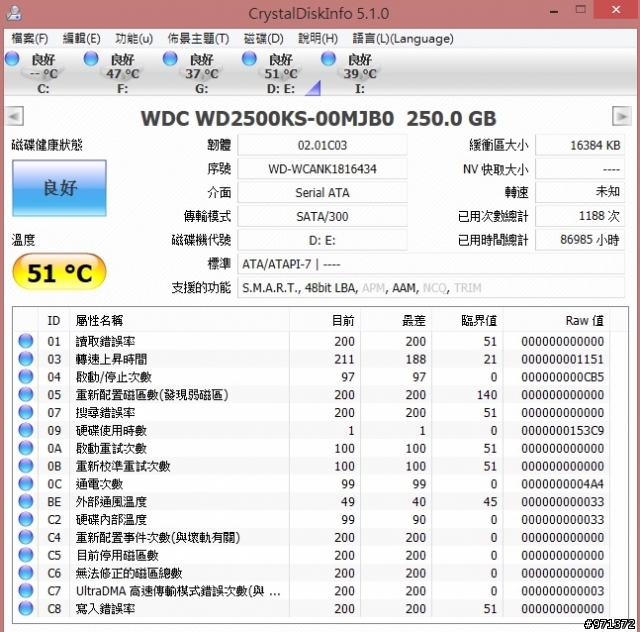Image resolution: width=640 pixels, height=632 pixels.
Task: Click status orb for attribute 05 重新配置磁區數
Action: (x=26, y=394)
